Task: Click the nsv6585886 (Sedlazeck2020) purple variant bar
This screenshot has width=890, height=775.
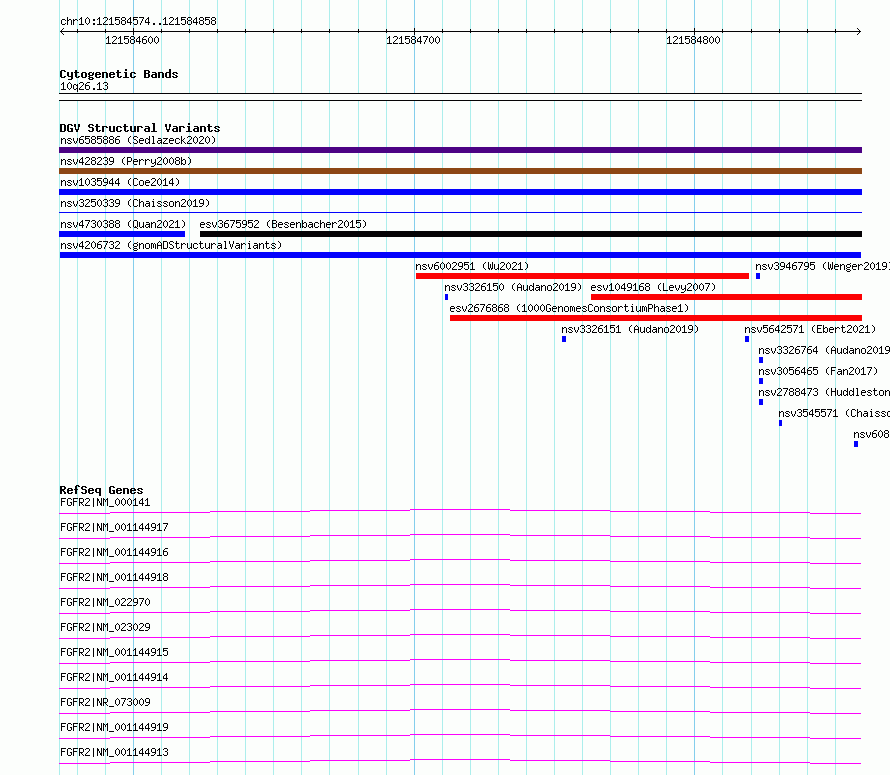Action: coord(460,150)
